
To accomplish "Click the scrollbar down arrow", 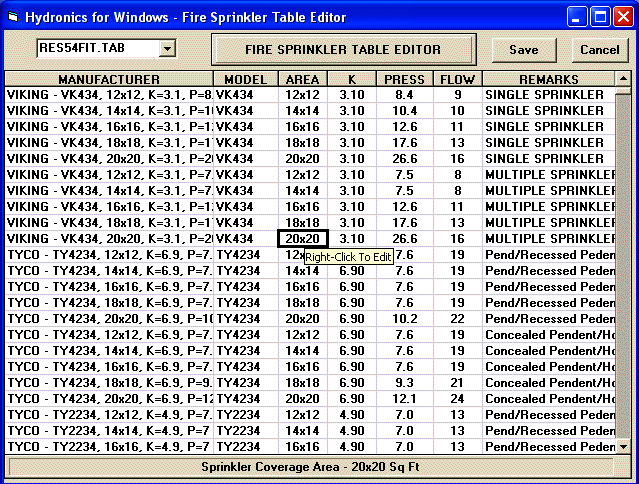I will 623,447.
